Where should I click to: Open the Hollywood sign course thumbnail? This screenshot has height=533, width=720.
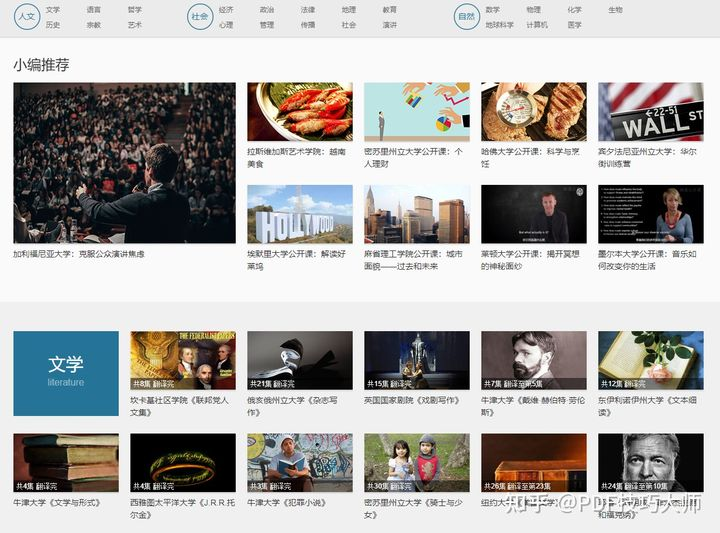[300, 214]
